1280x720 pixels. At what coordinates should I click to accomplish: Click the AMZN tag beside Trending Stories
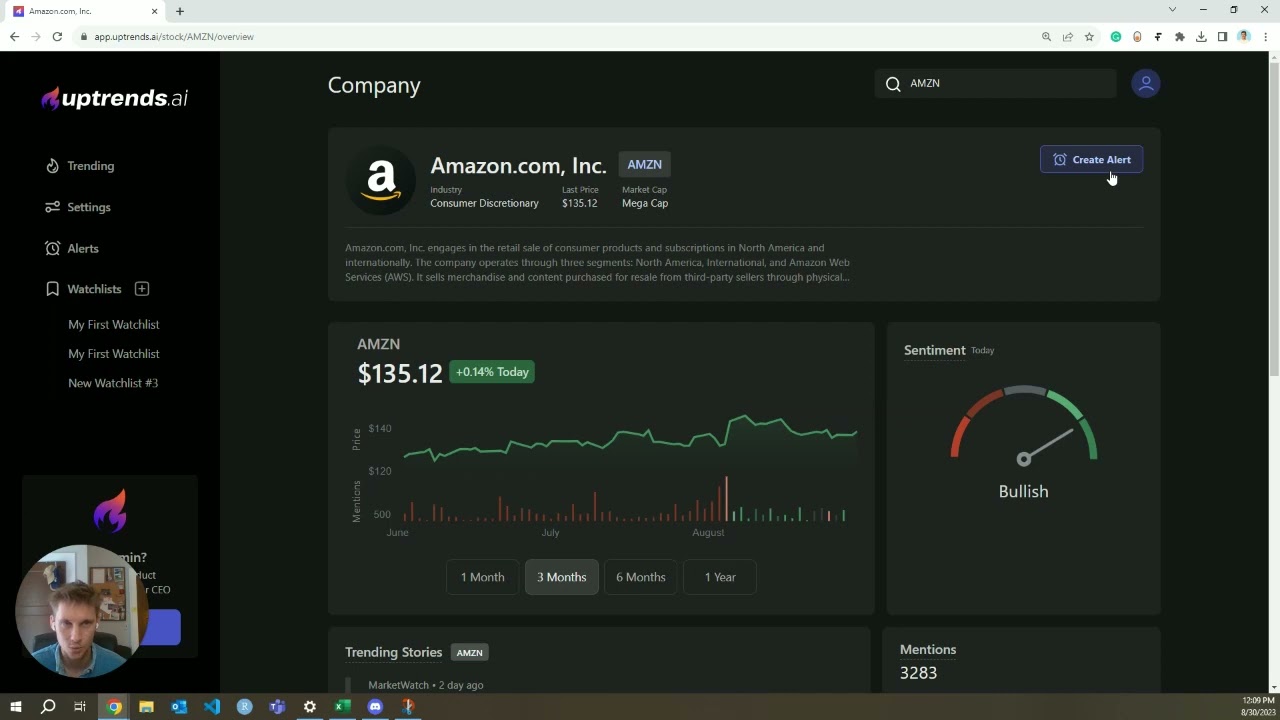pos(470,653)
